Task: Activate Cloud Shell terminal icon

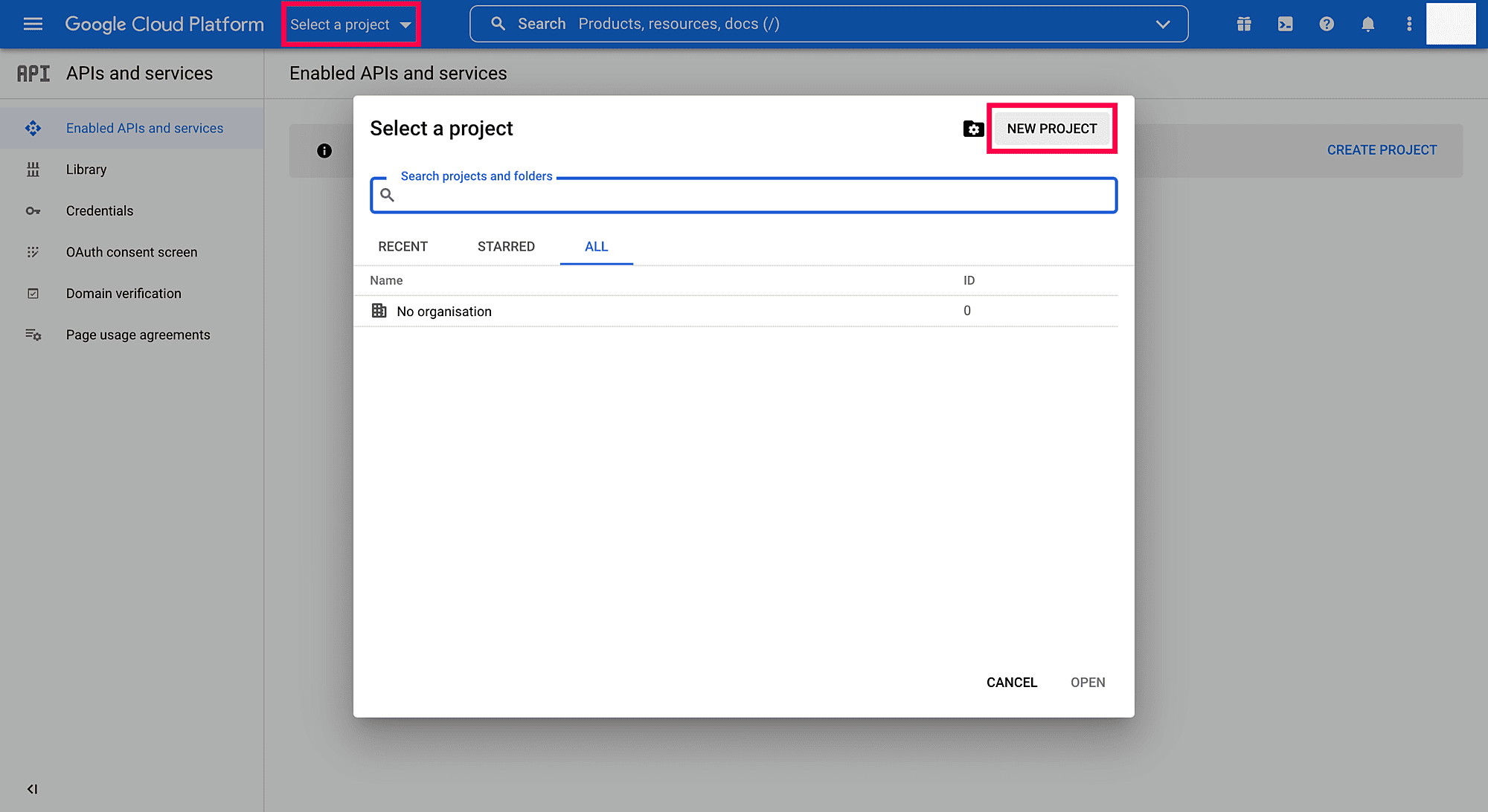Action: point(1285,24)
